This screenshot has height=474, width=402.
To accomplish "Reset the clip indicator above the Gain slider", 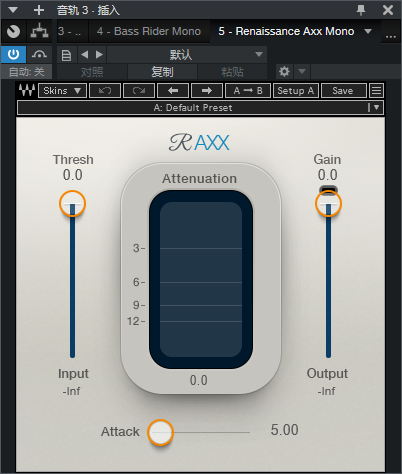I will click(x=328, y=189).
